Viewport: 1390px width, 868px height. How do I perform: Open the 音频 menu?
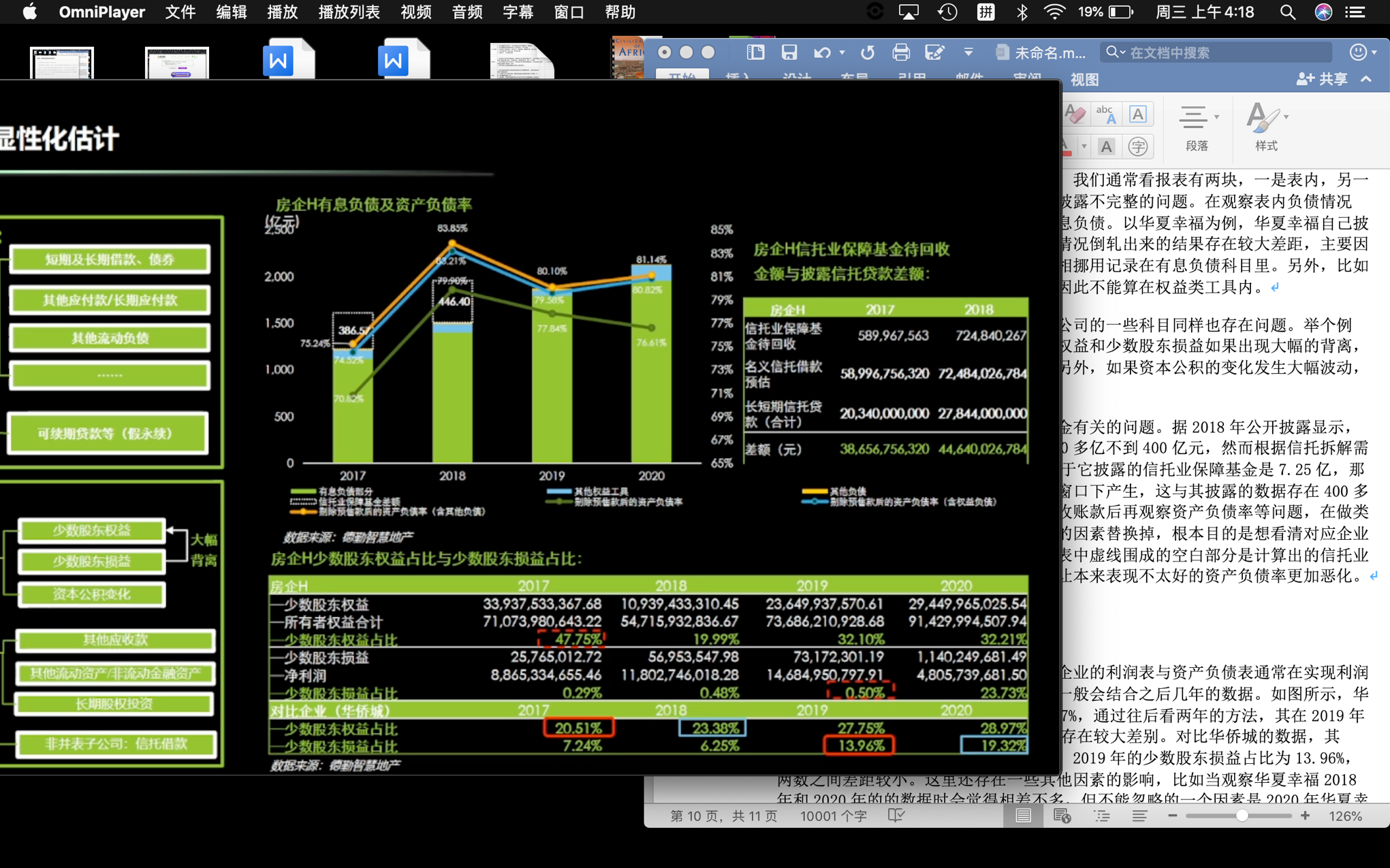click(467, 12)
